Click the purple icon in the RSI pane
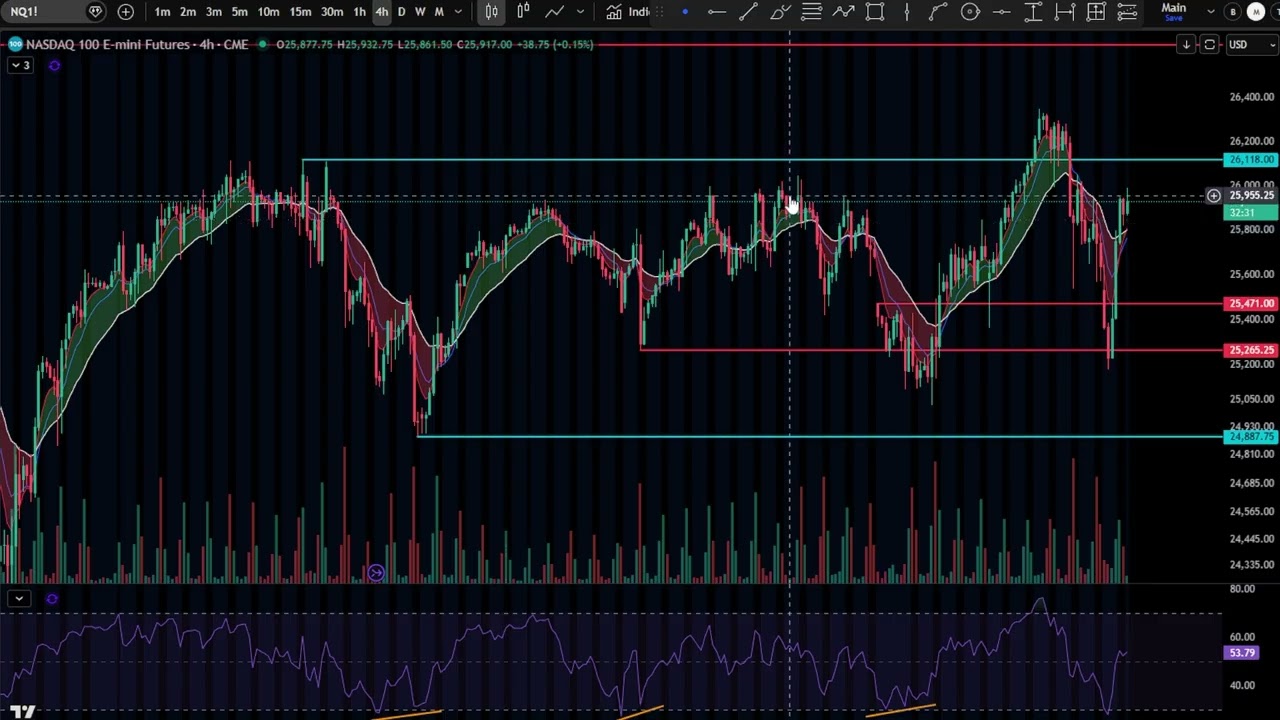The width and height of the screenshot is (1280, 720). pos(52,599)
